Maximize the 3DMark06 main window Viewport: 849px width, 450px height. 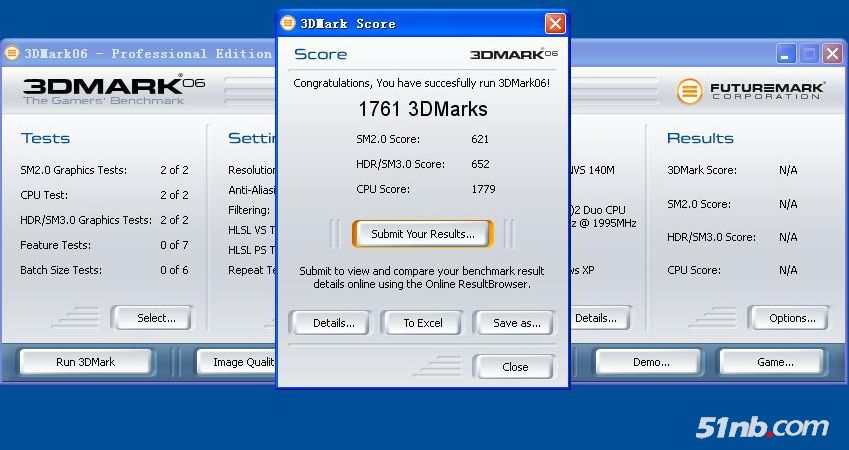pyautogui.click(x=809, y=54)
